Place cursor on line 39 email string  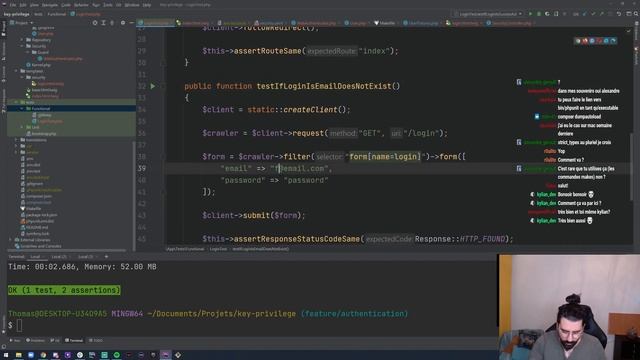point(301,169)
